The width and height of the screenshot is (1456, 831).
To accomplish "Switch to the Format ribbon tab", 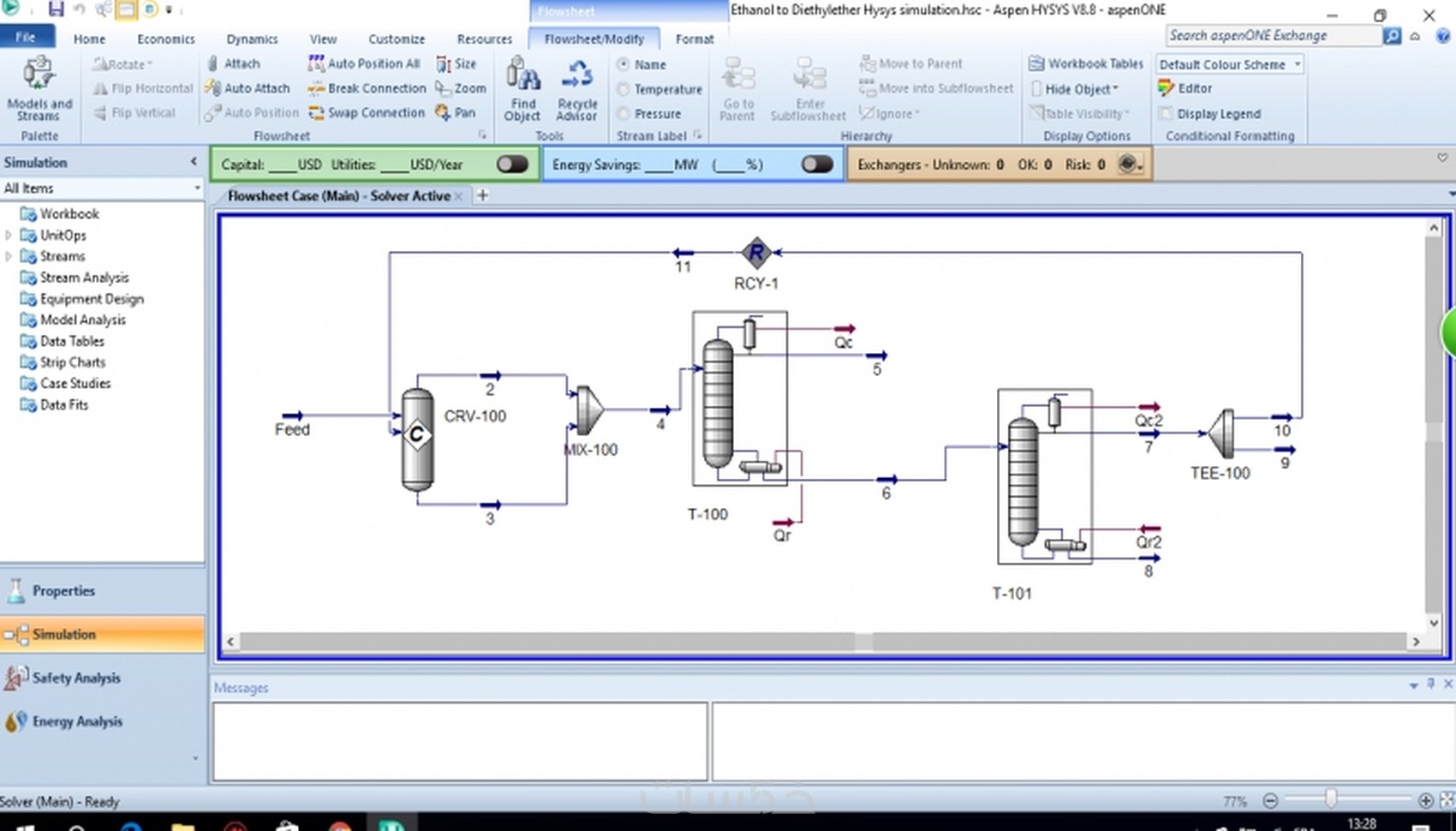I will (694, 39).
